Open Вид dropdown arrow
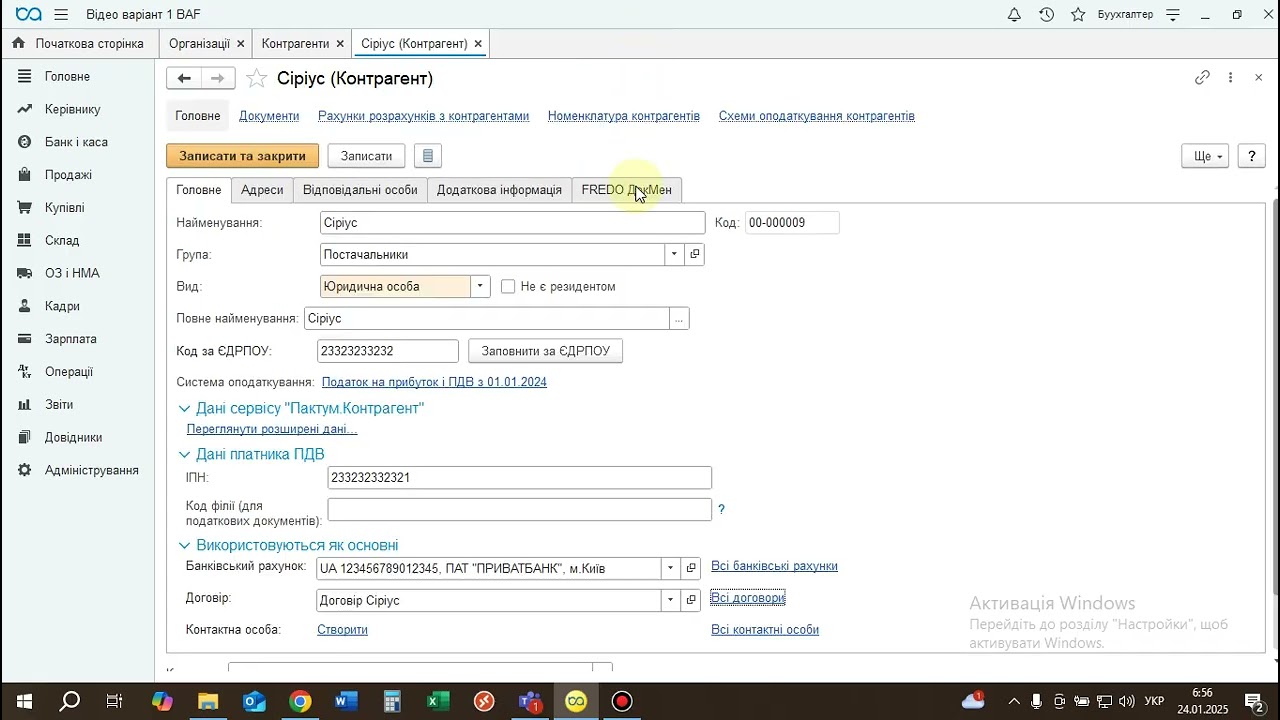The image size is (1280, 720). [480, 286]
